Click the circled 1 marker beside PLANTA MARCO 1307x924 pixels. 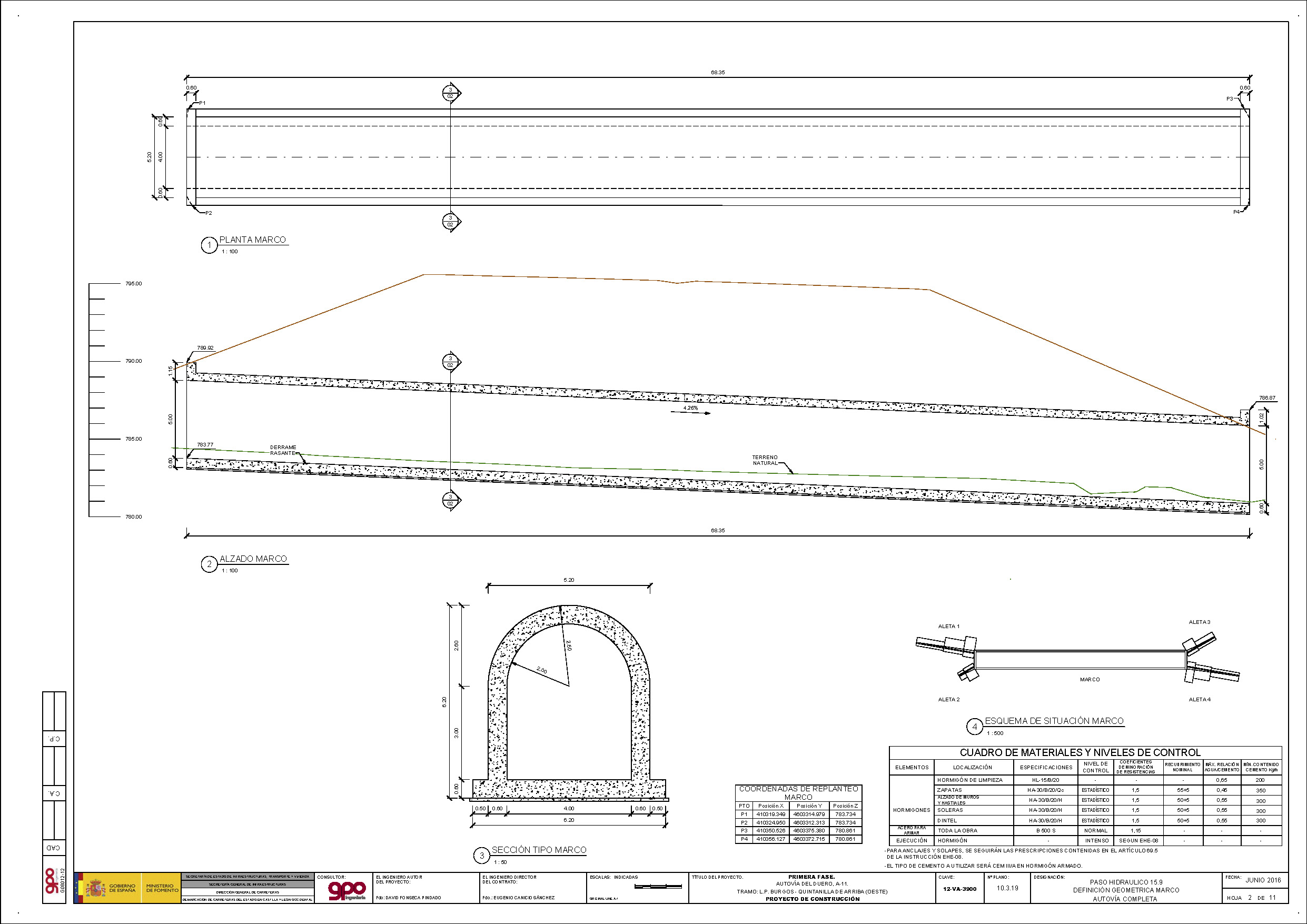point(209,245)
